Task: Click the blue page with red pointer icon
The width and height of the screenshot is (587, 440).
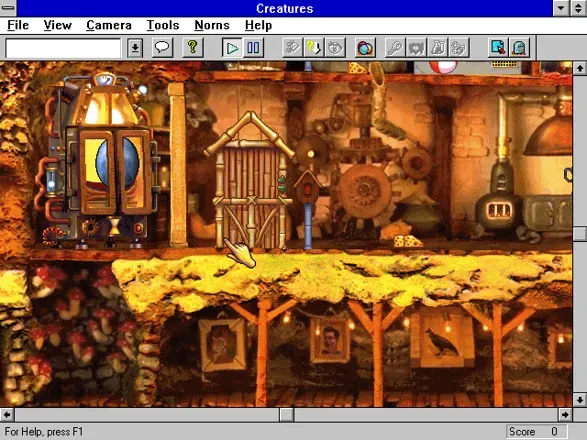Action: tap(498, 48)
